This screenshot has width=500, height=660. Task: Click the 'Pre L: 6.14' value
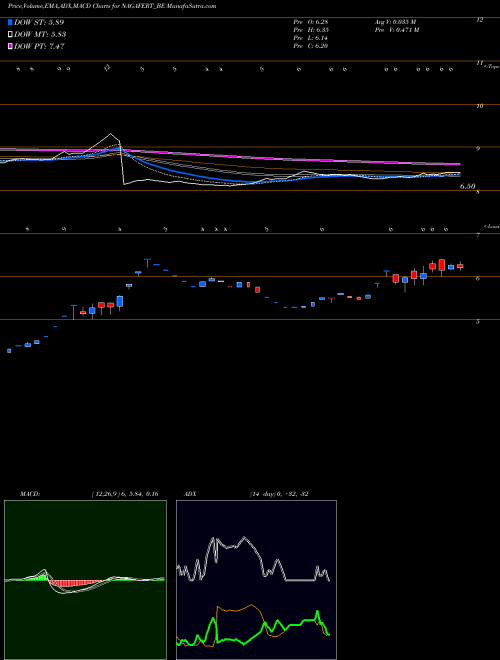click(311, 38)
